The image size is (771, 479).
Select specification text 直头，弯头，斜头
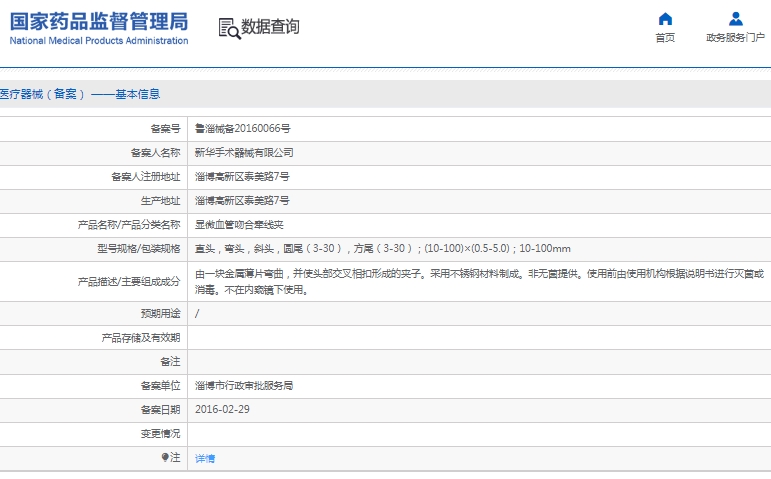(x=234, y=248)
